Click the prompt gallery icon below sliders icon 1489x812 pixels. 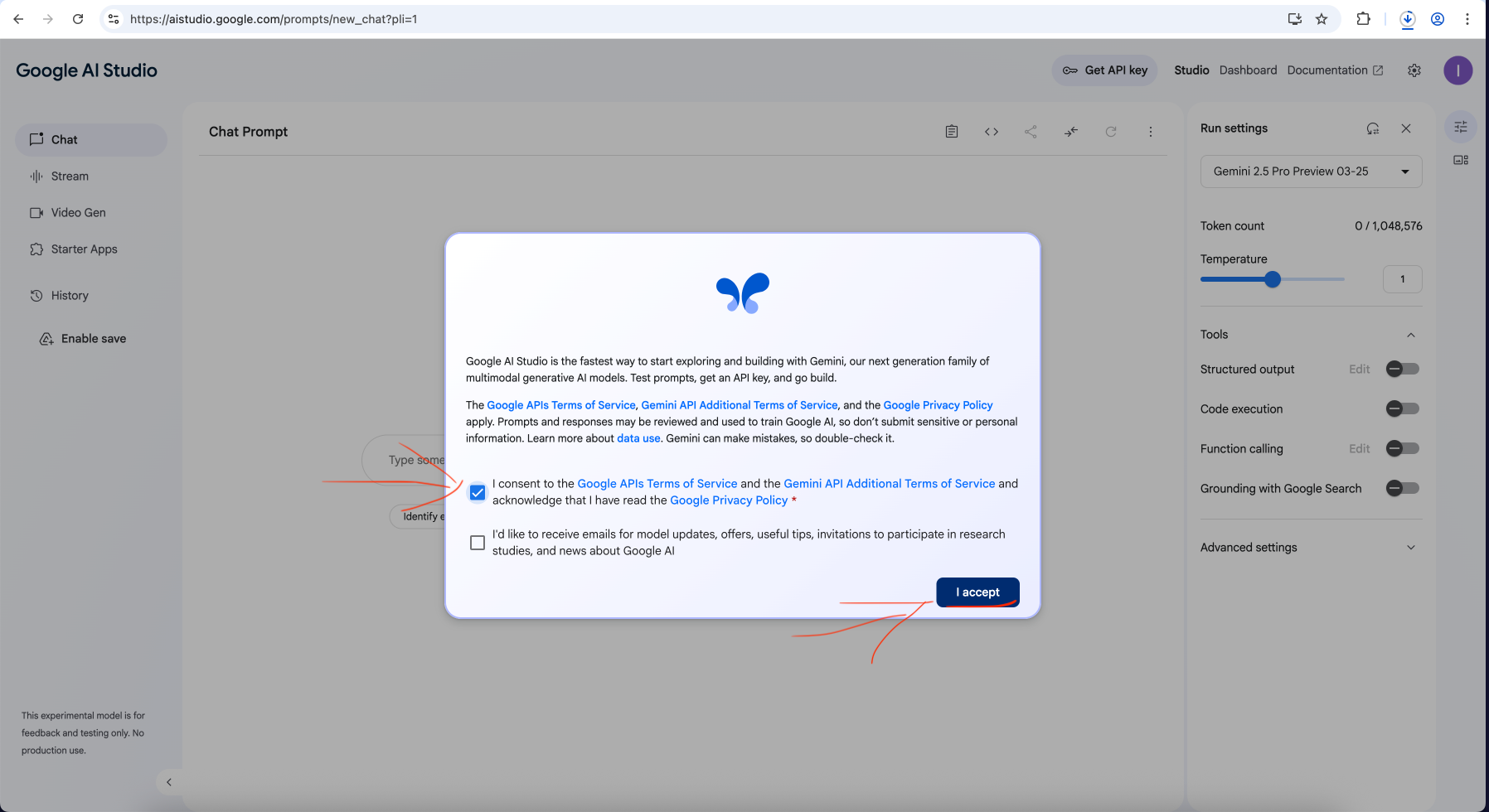(x=1461, y=160)
